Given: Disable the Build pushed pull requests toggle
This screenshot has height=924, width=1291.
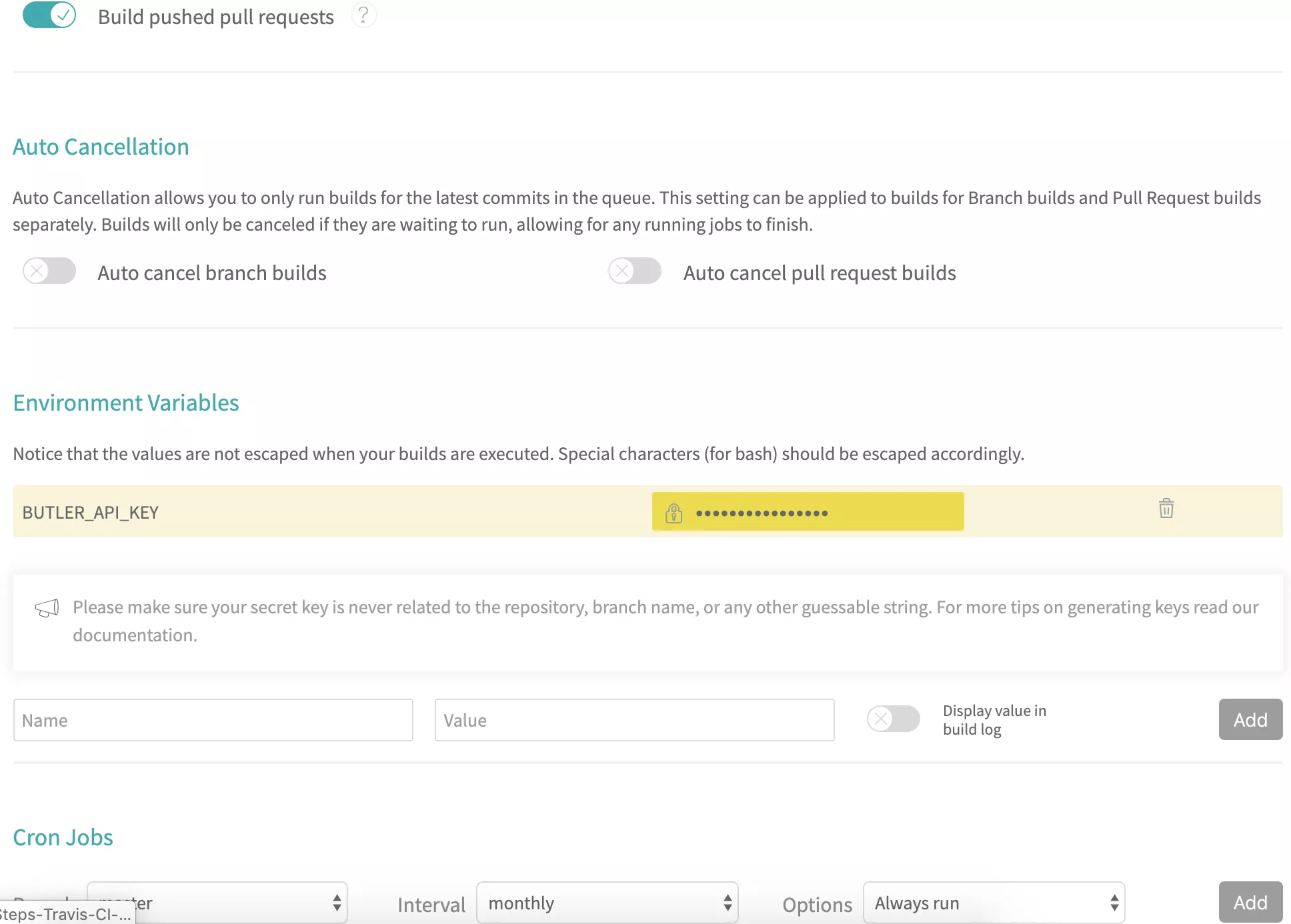Looking at the screenshot, I should 49,15.
